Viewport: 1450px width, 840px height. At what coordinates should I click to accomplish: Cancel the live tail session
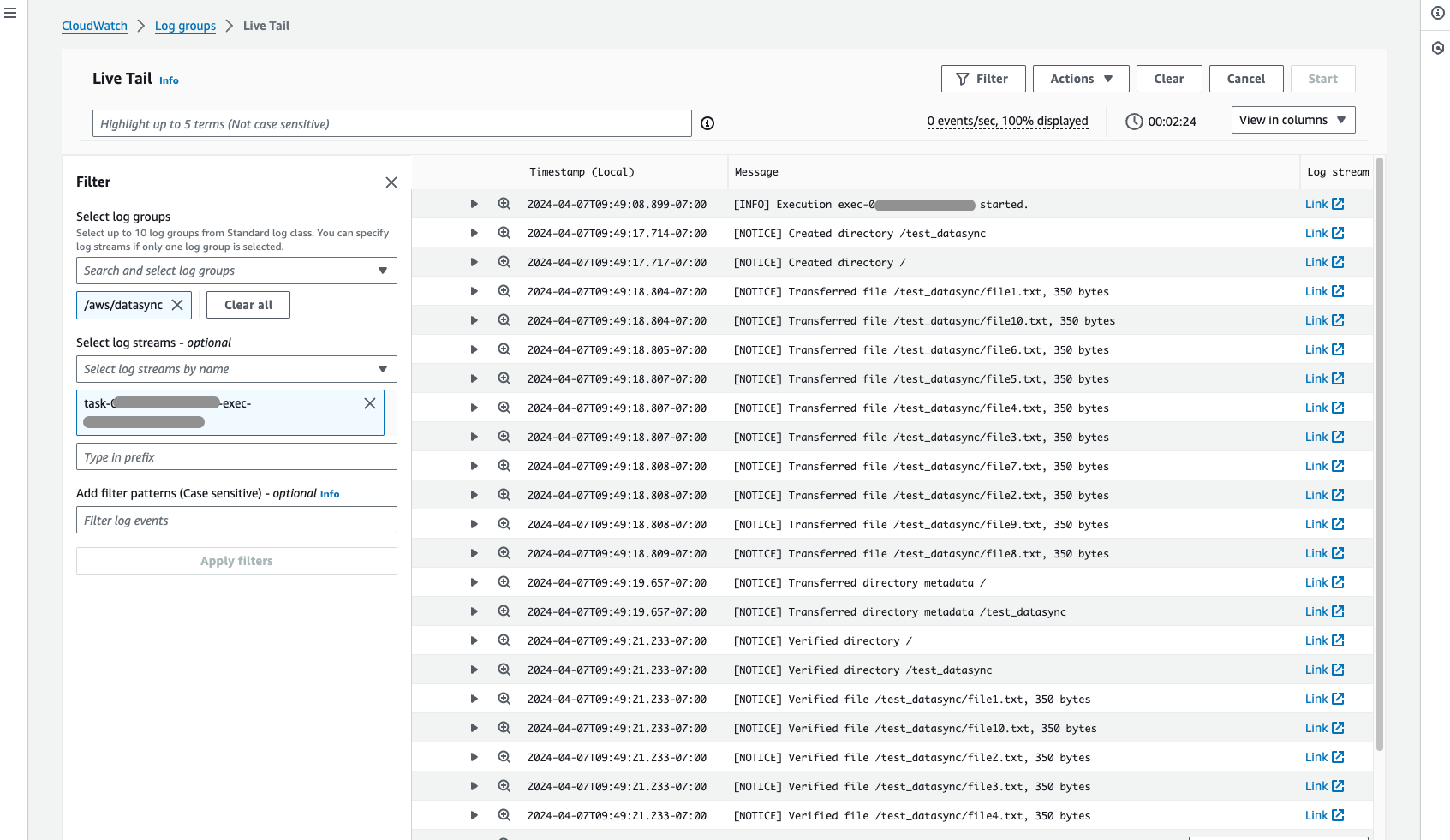click(1246, 79)
